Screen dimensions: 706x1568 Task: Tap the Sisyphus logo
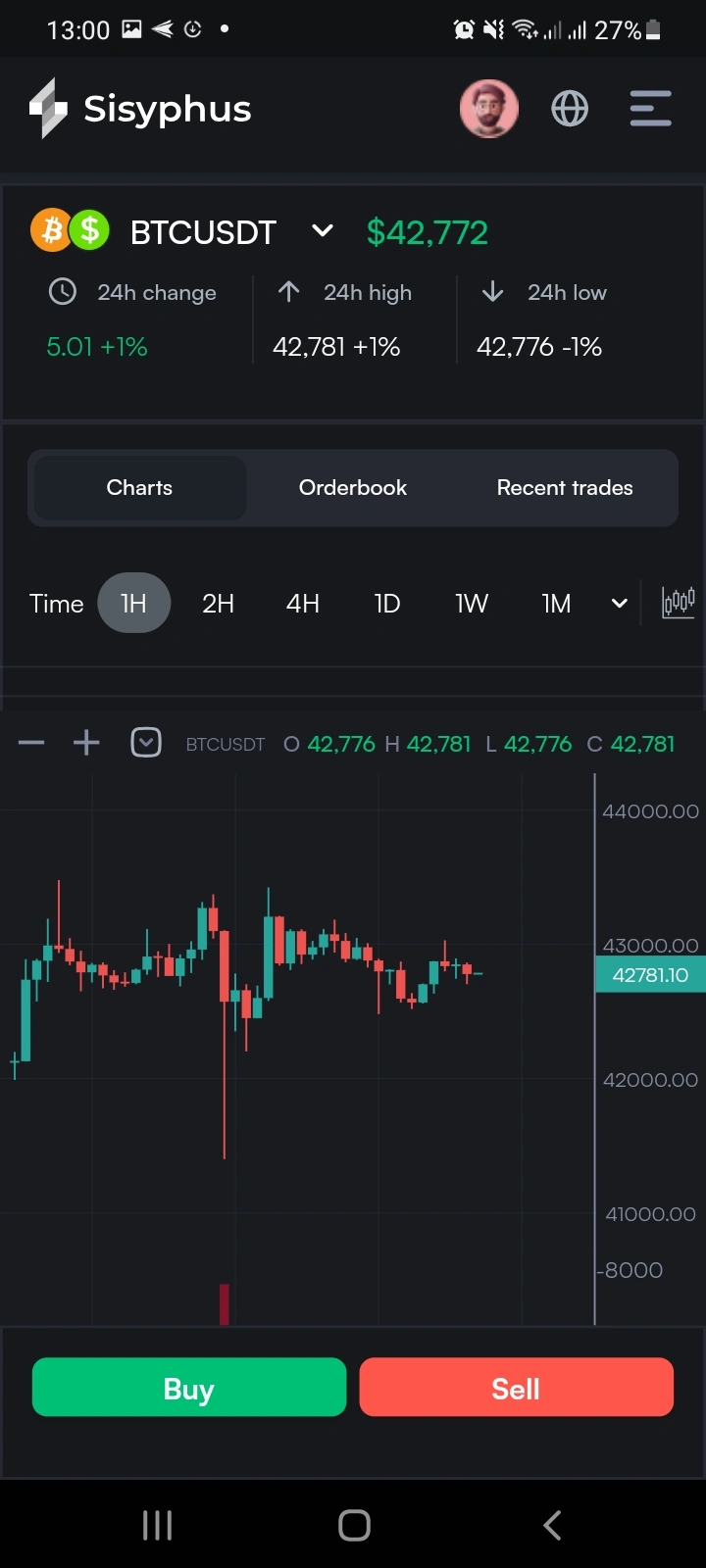coord(140,109)
